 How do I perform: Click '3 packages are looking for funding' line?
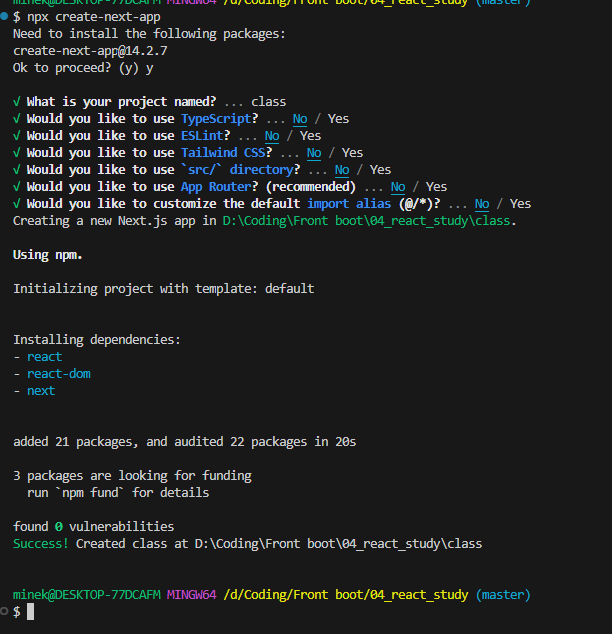click(132, 476)
